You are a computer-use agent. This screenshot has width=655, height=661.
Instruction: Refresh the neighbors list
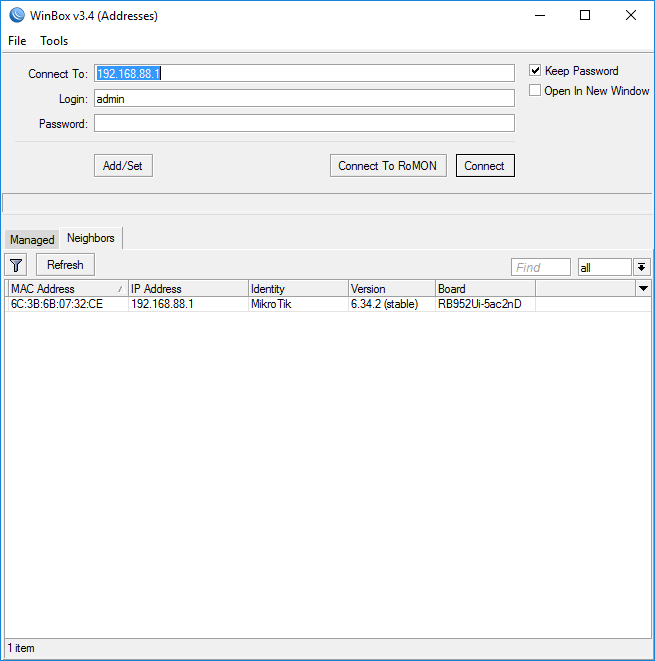(x=65, y=265)
